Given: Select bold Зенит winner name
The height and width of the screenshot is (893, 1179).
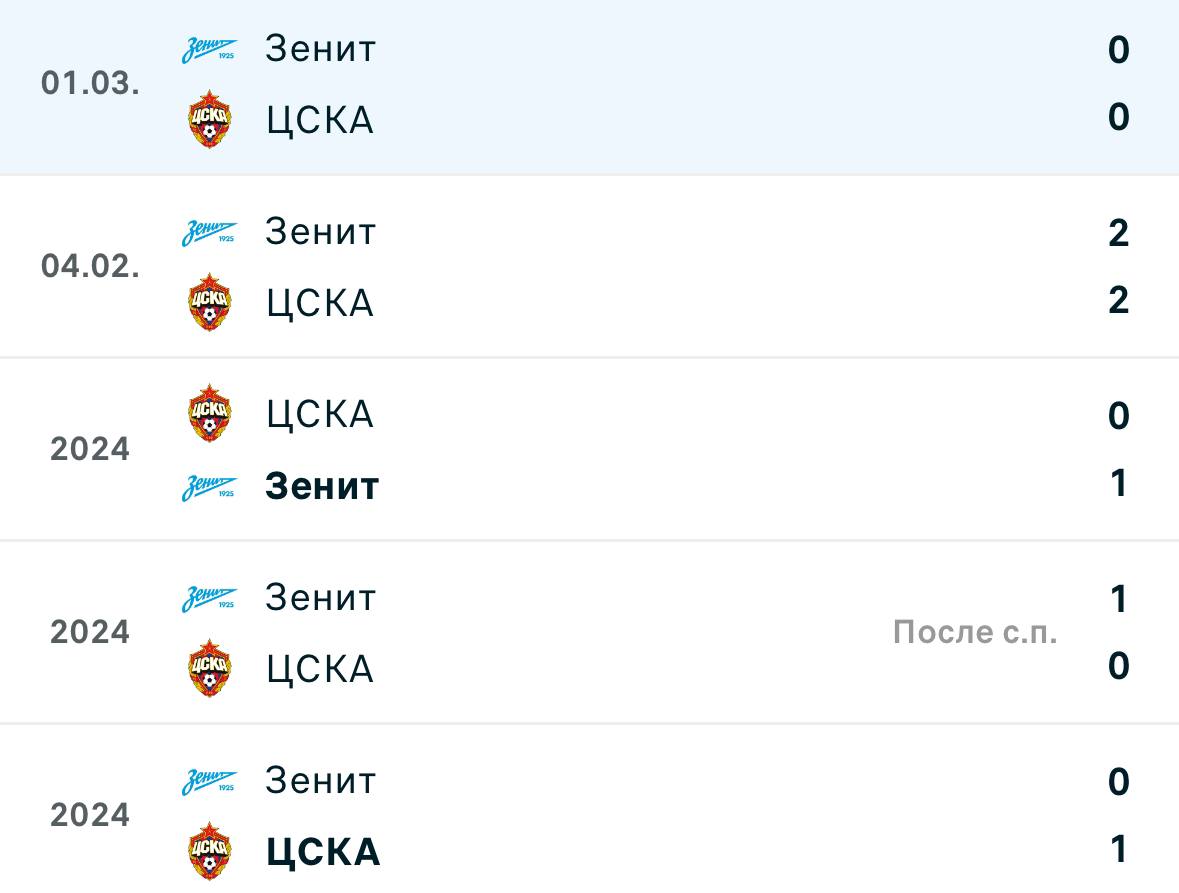Looking at the screenshot, I should point(322,486).
